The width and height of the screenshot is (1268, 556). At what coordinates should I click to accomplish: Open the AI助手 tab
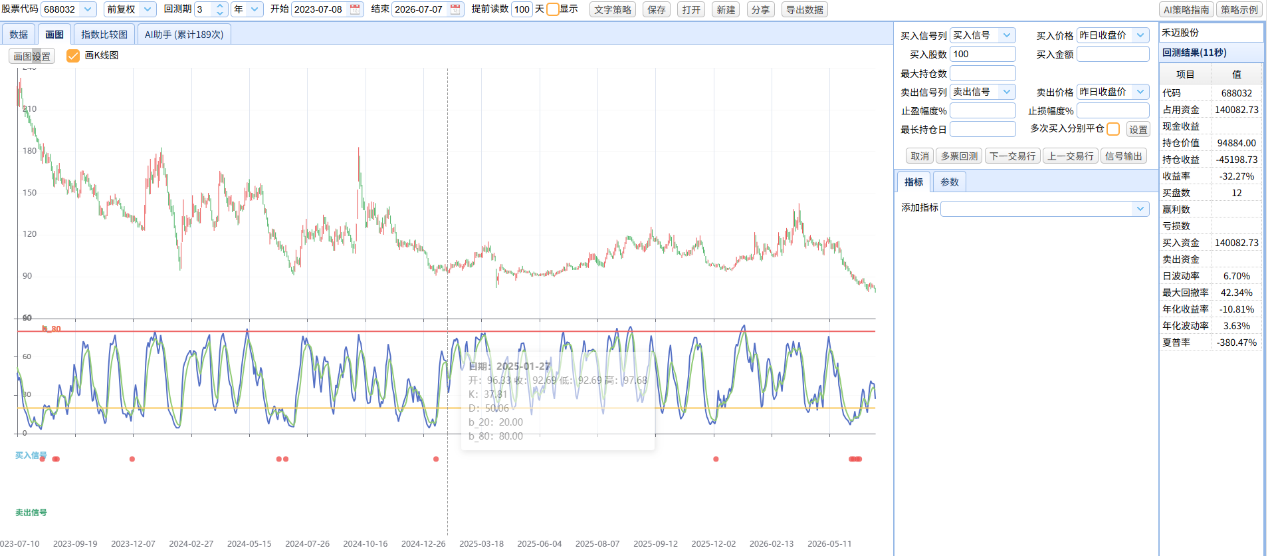[185, 34]
